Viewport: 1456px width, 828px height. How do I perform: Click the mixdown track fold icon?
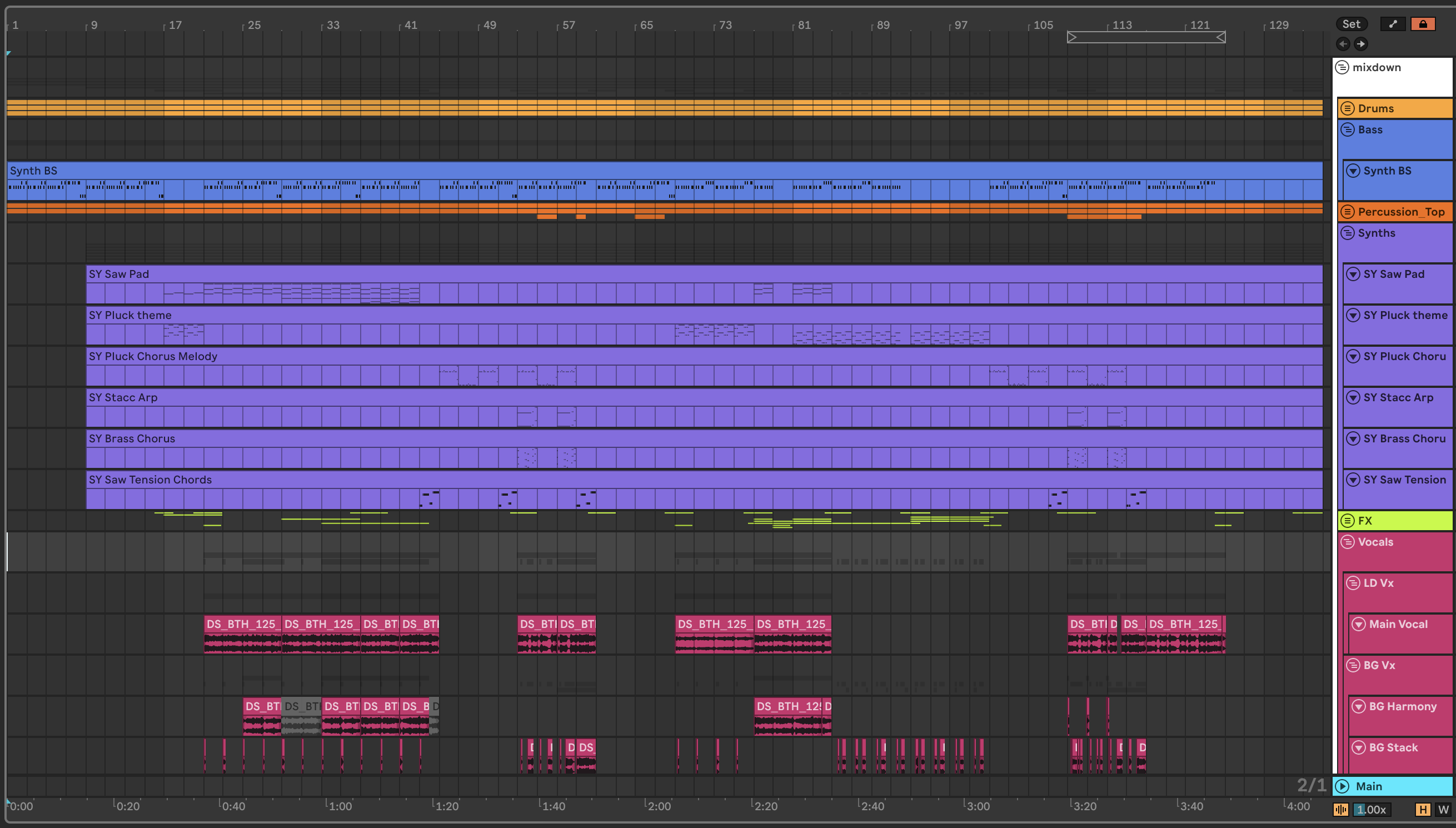1342,67
